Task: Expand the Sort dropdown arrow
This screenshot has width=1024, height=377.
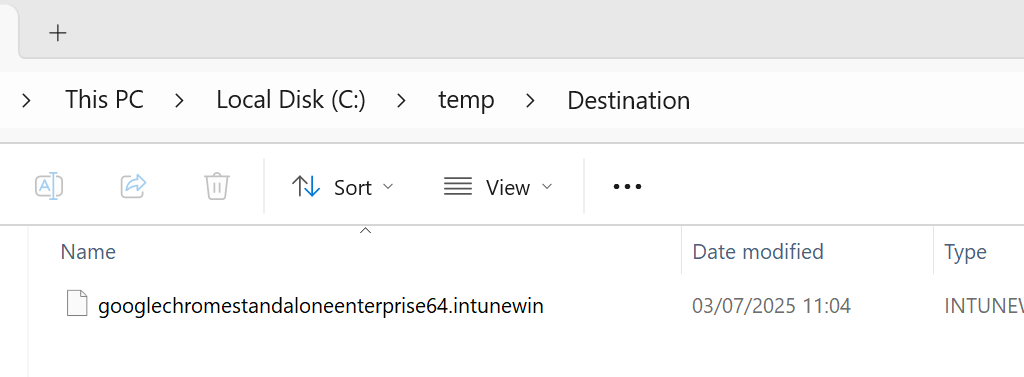Action: point(388,187)
